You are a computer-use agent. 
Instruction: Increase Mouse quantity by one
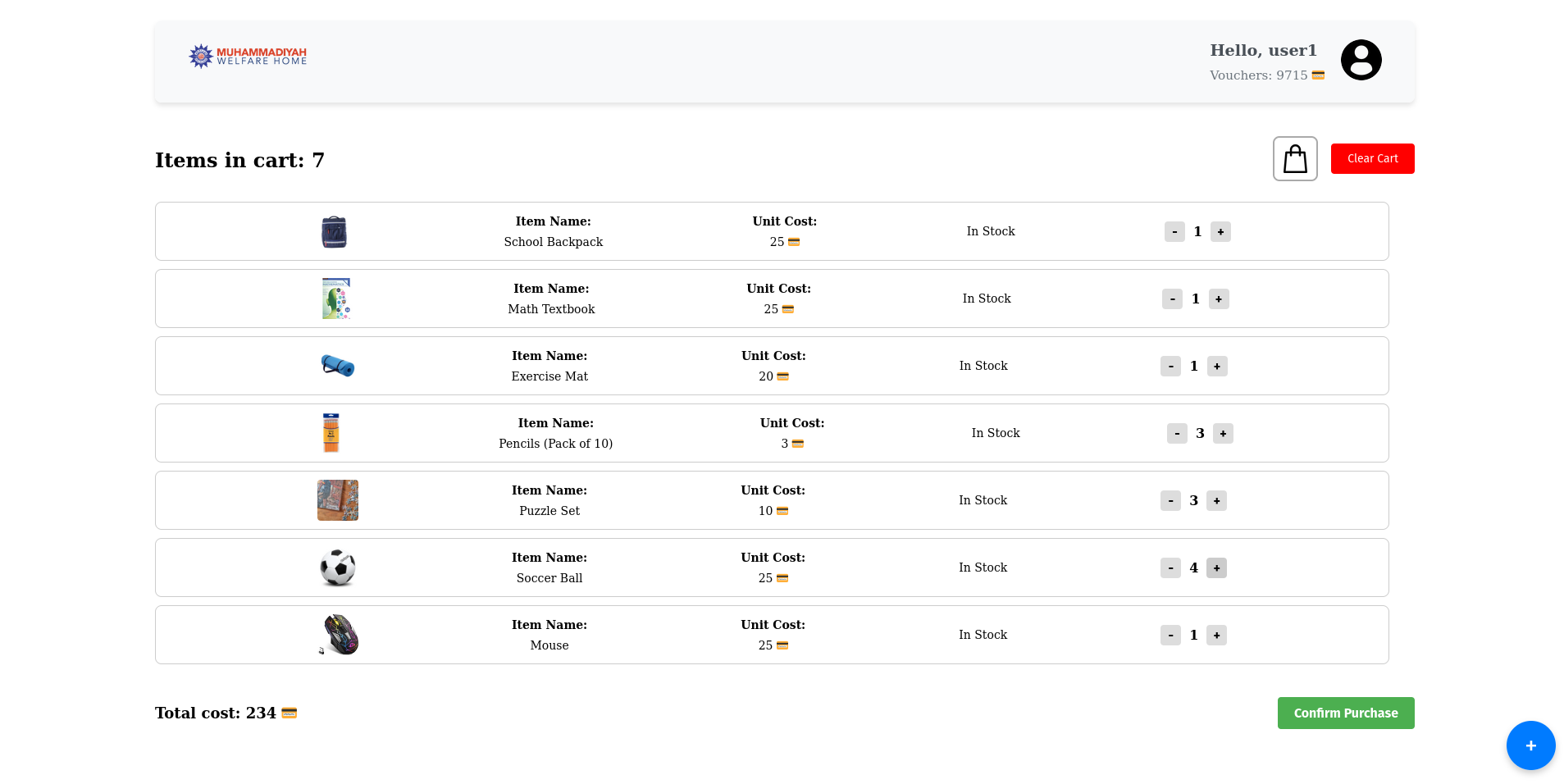coord(1216,636)
